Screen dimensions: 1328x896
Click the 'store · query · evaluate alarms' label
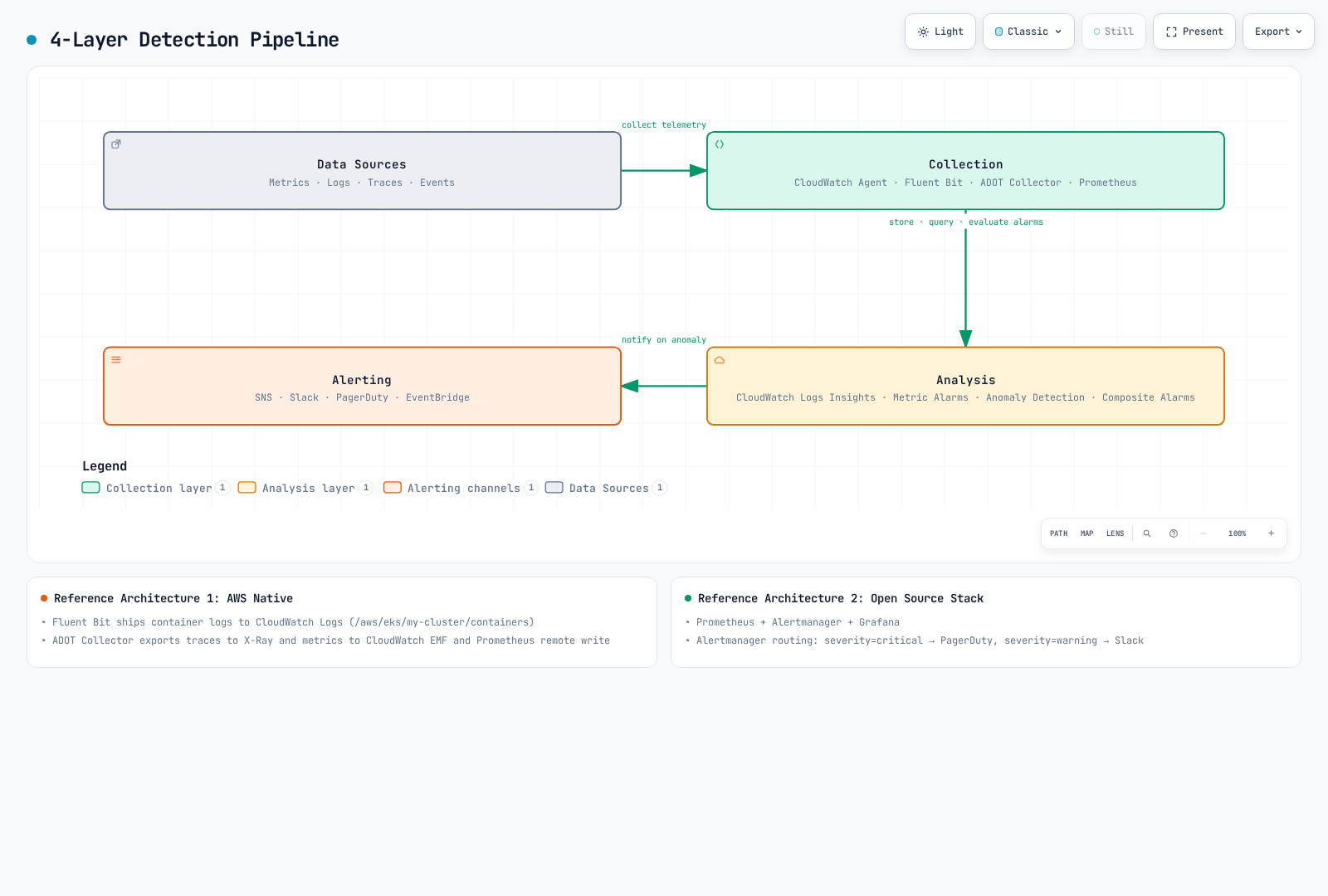(x=966, y=222)
